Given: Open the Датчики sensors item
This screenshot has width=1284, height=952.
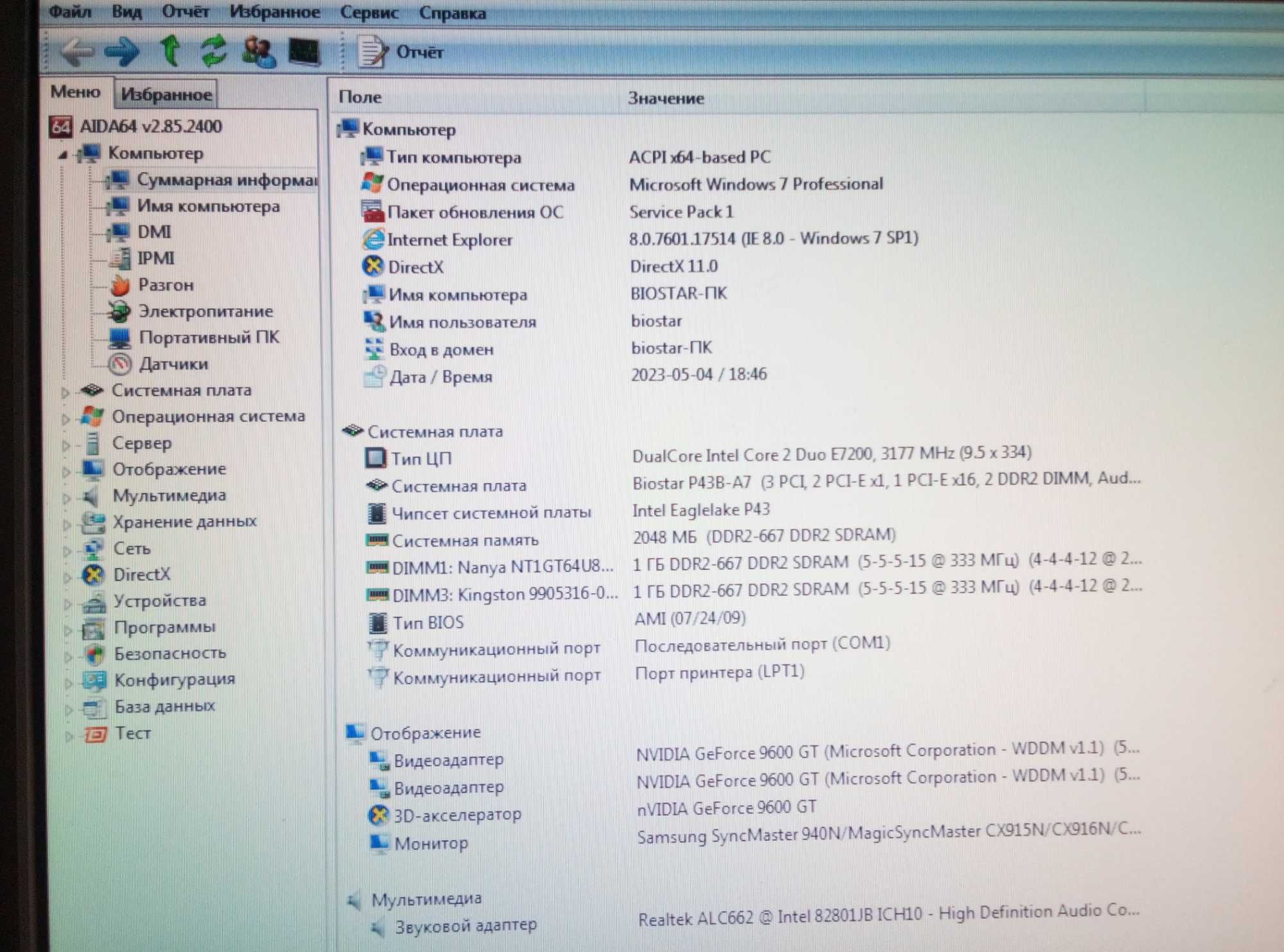Looking at the screenshot, I should pos(174,364).
